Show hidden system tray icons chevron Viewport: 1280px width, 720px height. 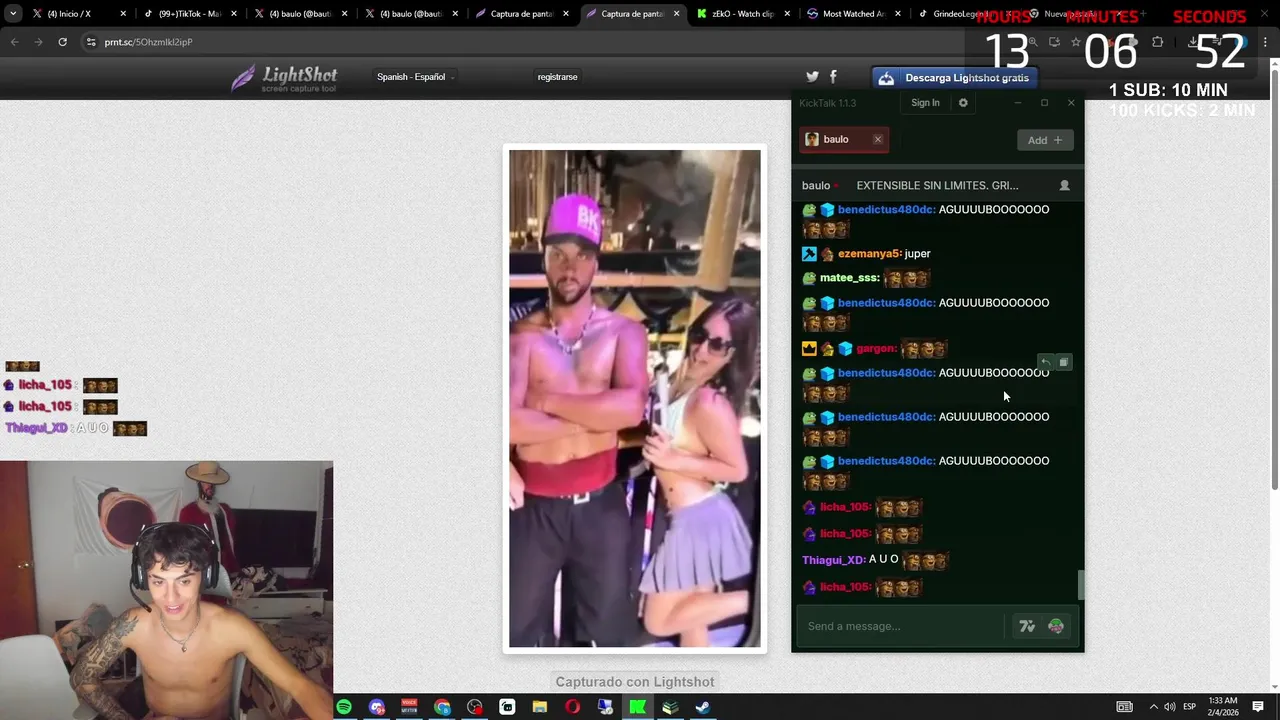1153,707
